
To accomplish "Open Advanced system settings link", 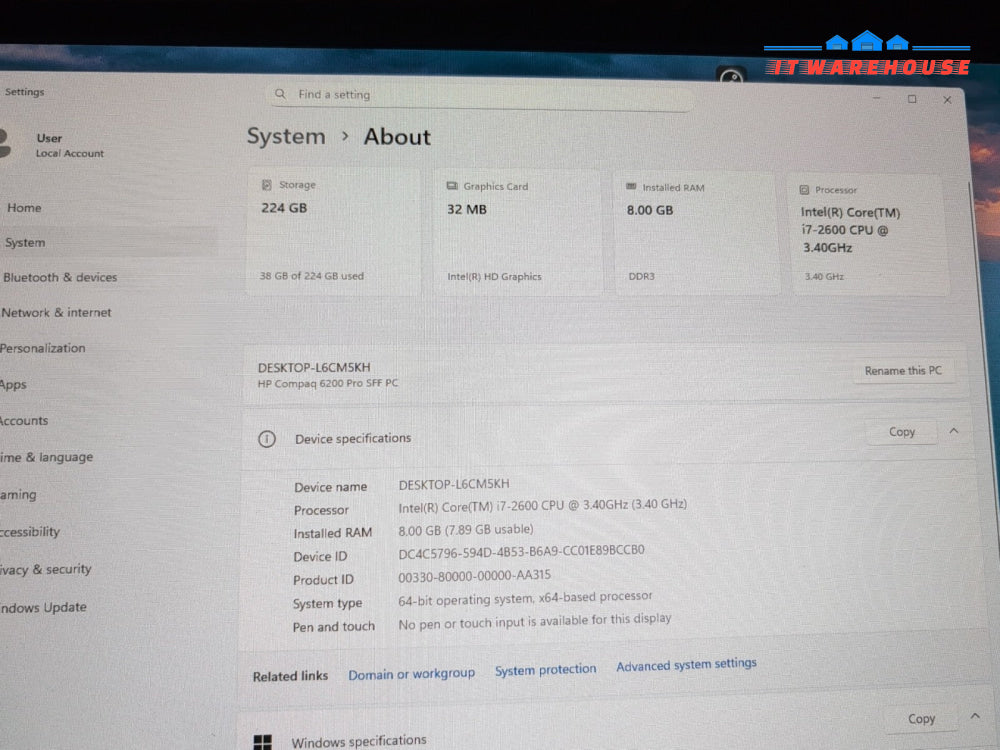I will tap(686, 665).
